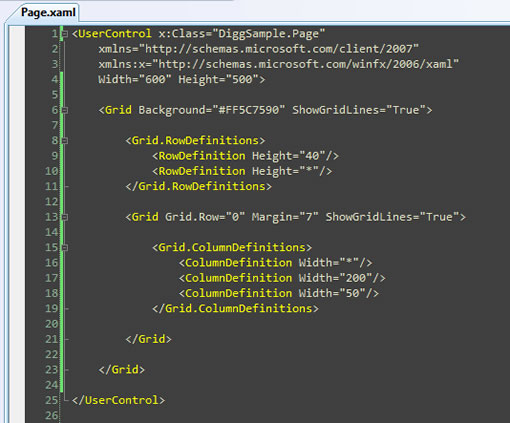
Task: Click the closing </Grid.ColumnDefinitions> tag
Action: (235, 309)
